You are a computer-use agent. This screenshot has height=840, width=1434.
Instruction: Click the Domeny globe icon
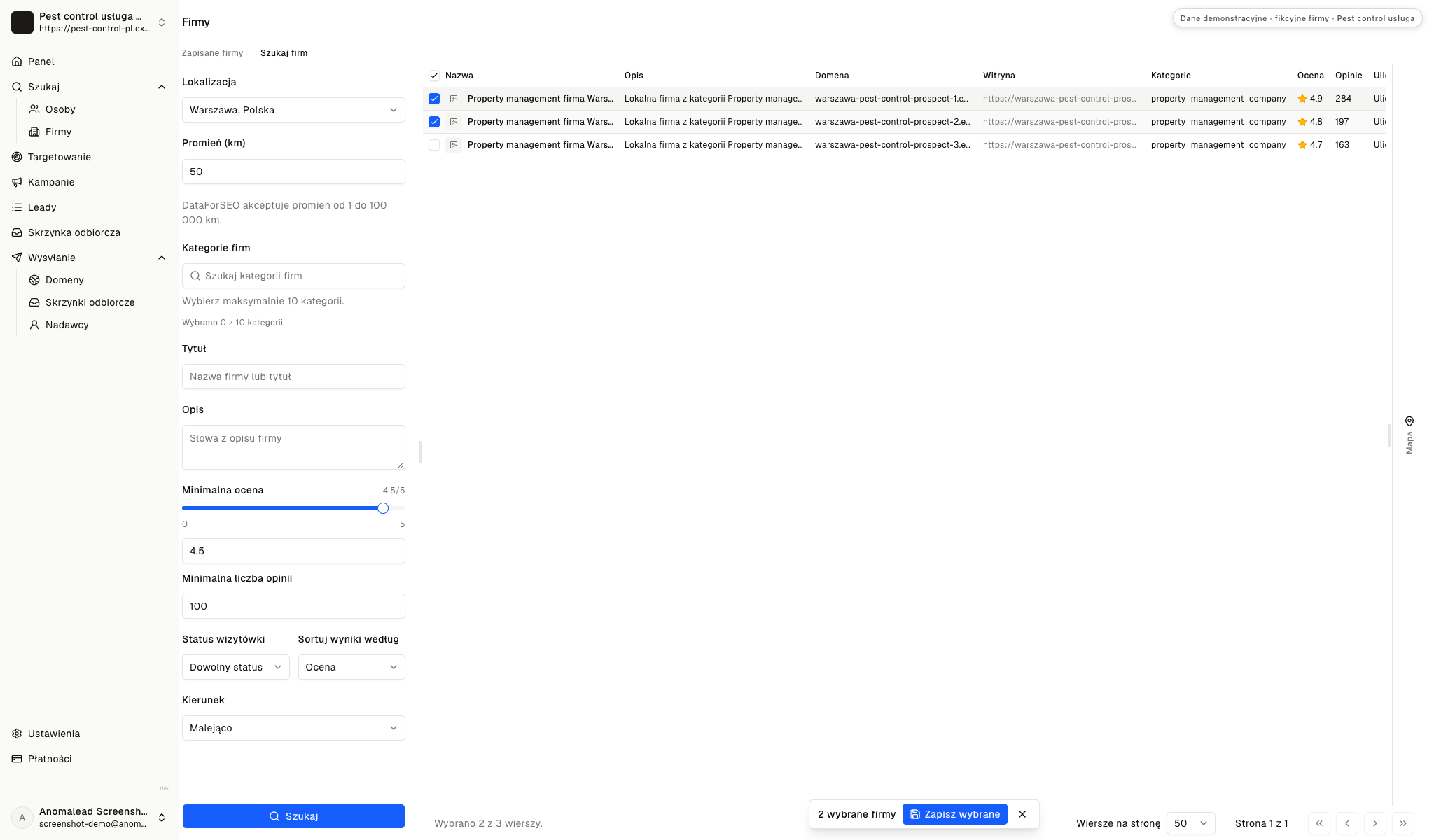point(34,280)
